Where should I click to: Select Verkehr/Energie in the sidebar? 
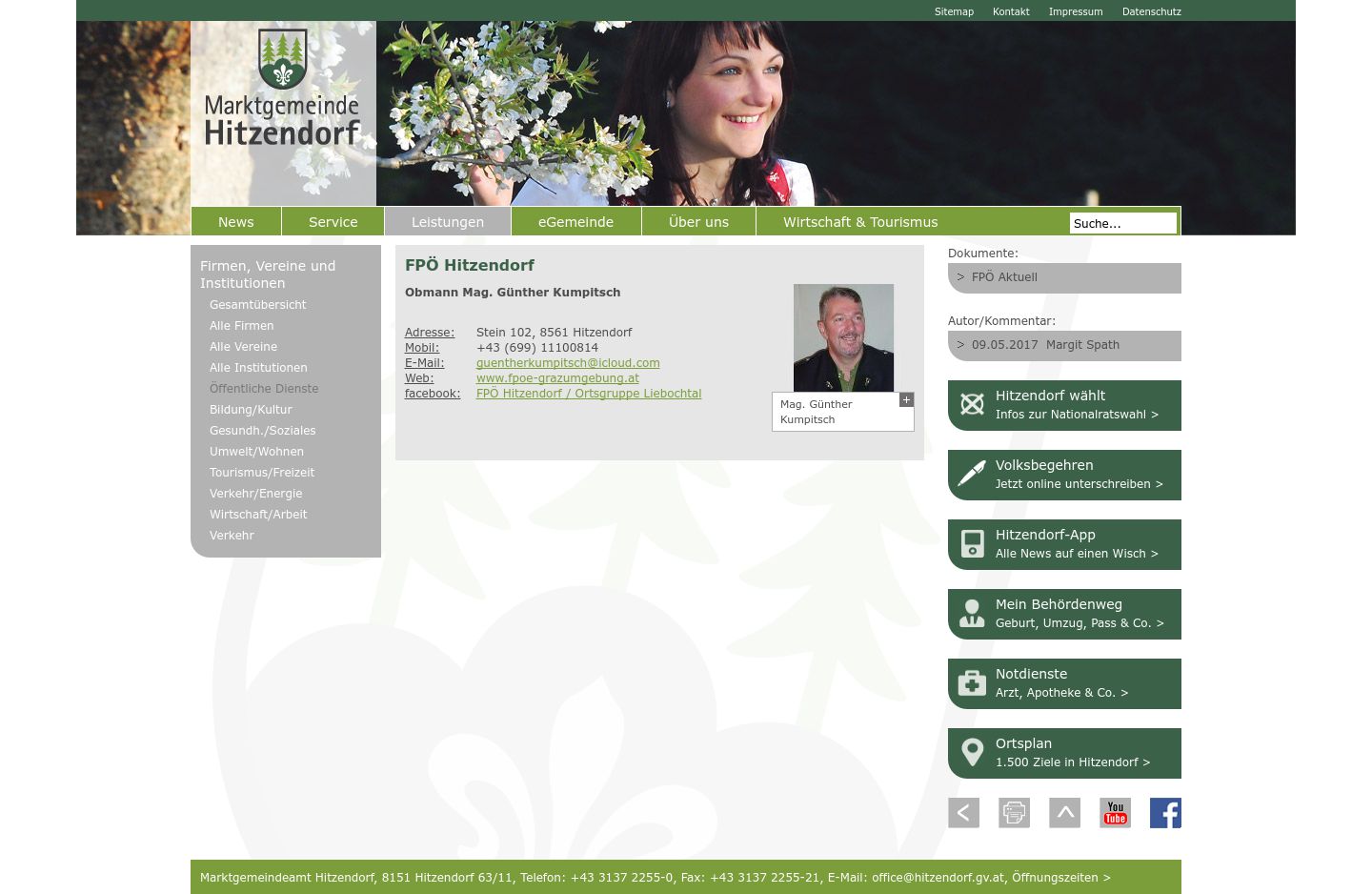click(x=256, y=494)
